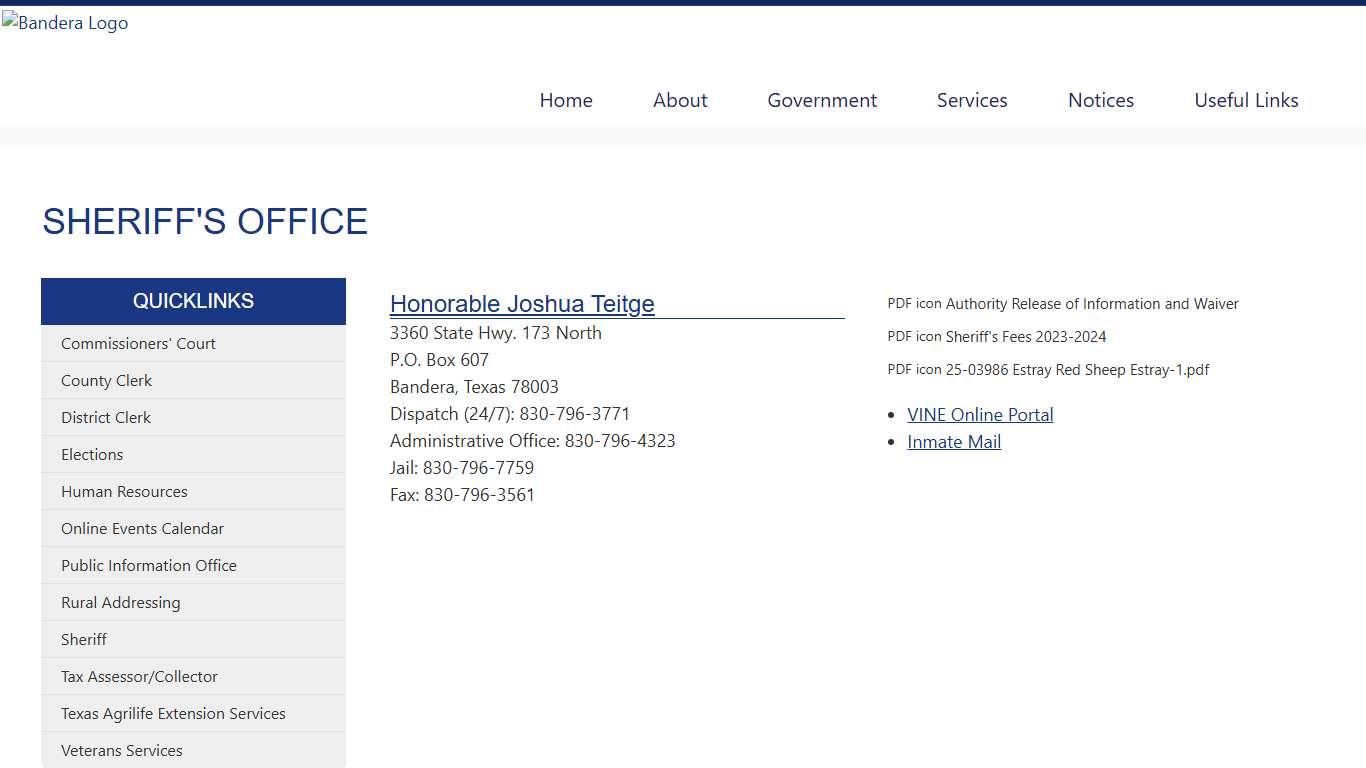Open Estray Red Sheep PDF document

1076,370
